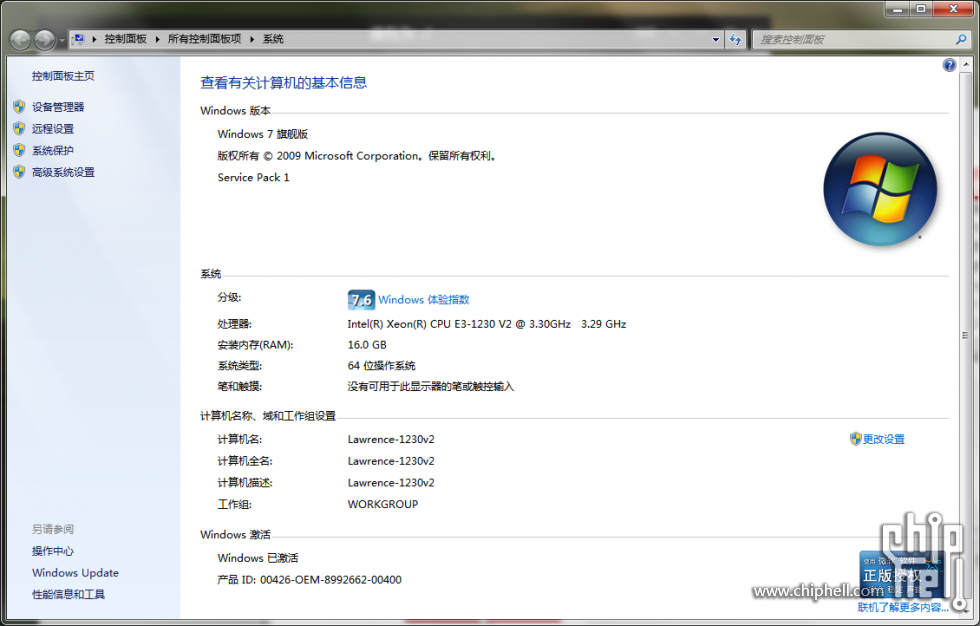Click the magnifier search icon

[x=961, y=39]
